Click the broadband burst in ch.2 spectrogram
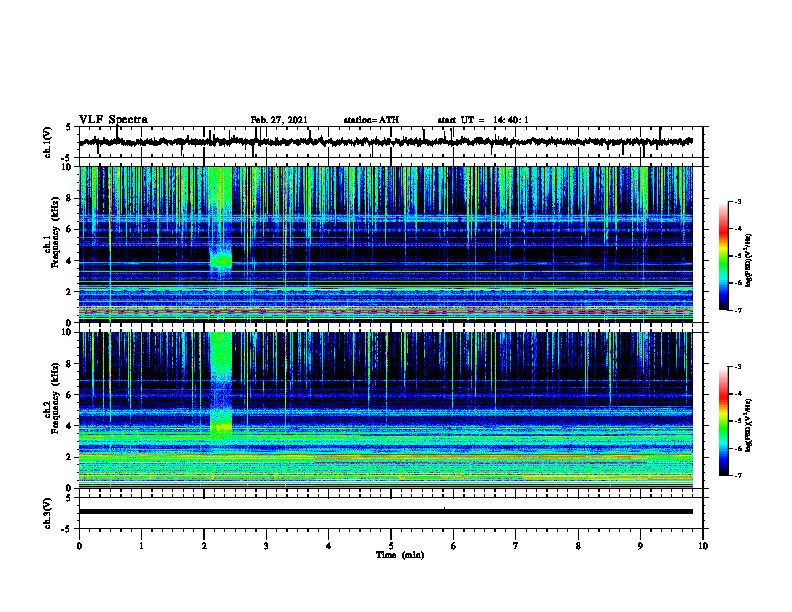 221,384
